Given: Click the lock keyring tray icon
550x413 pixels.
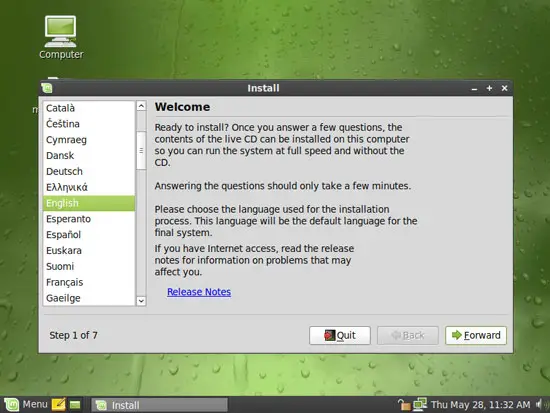Looking at the screenshot, I should click(404, 405).
